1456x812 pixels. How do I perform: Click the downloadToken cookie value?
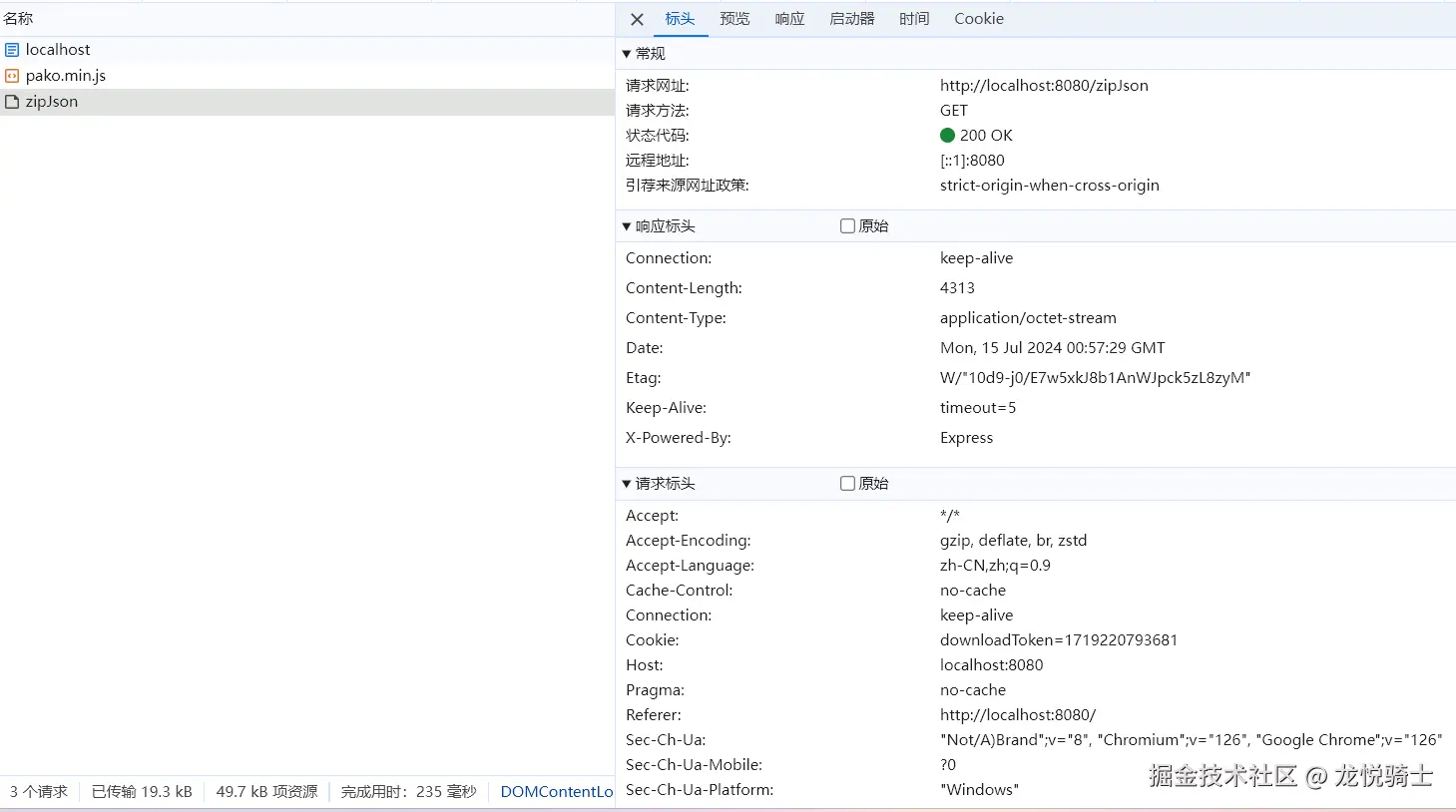[x=1059, y=640]
